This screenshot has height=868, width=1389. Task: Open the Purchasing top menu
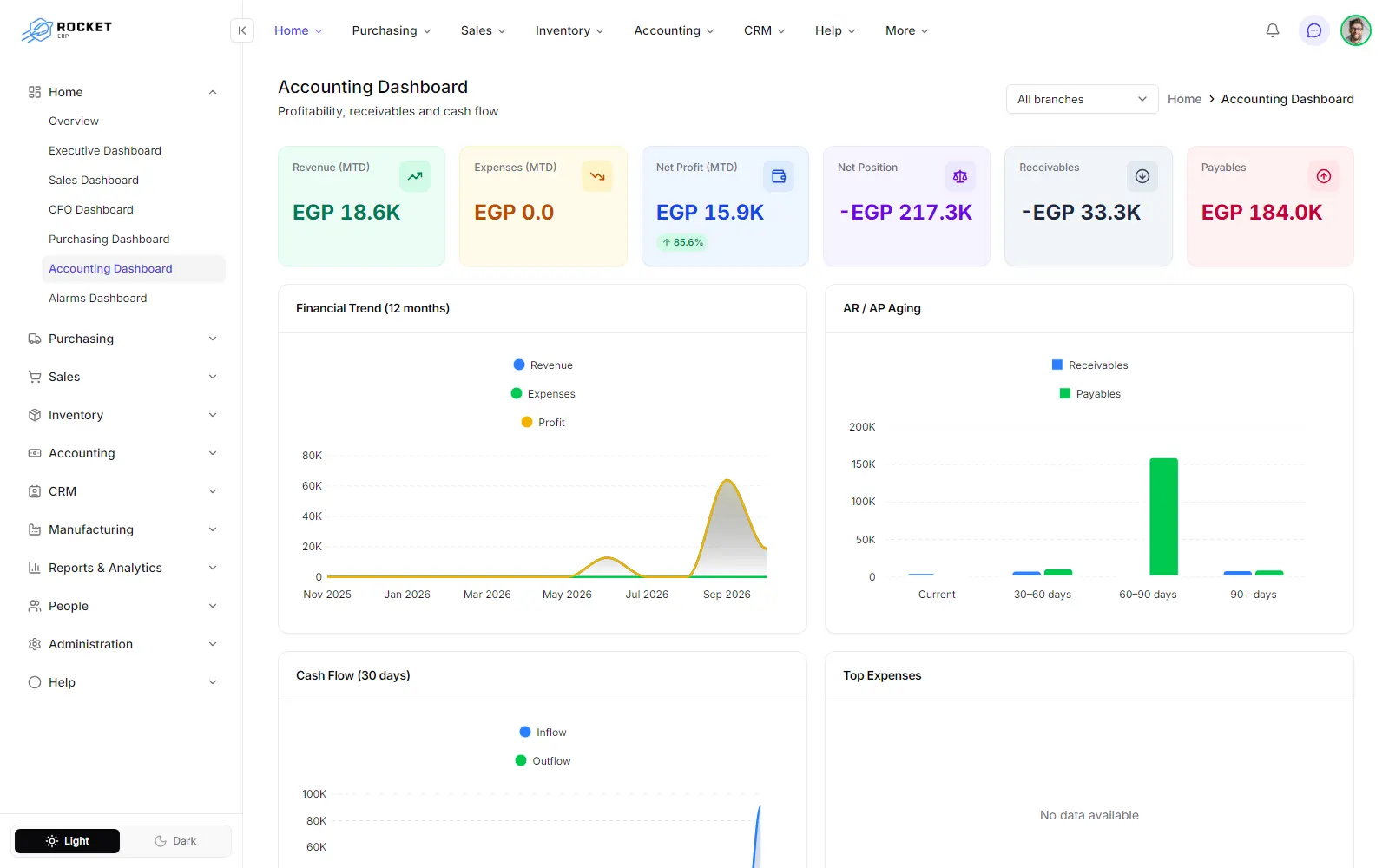pos(391,30)
